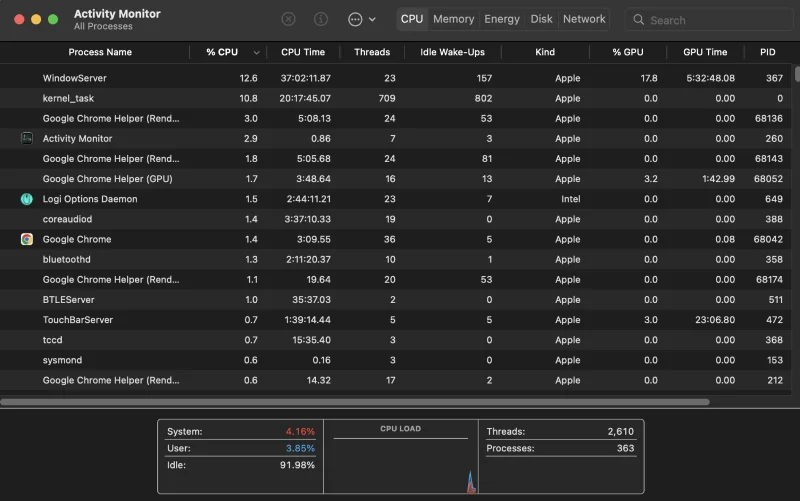Select the sysmond process row
The width and height of the screenshot is (800, 501).
point(396,360)
